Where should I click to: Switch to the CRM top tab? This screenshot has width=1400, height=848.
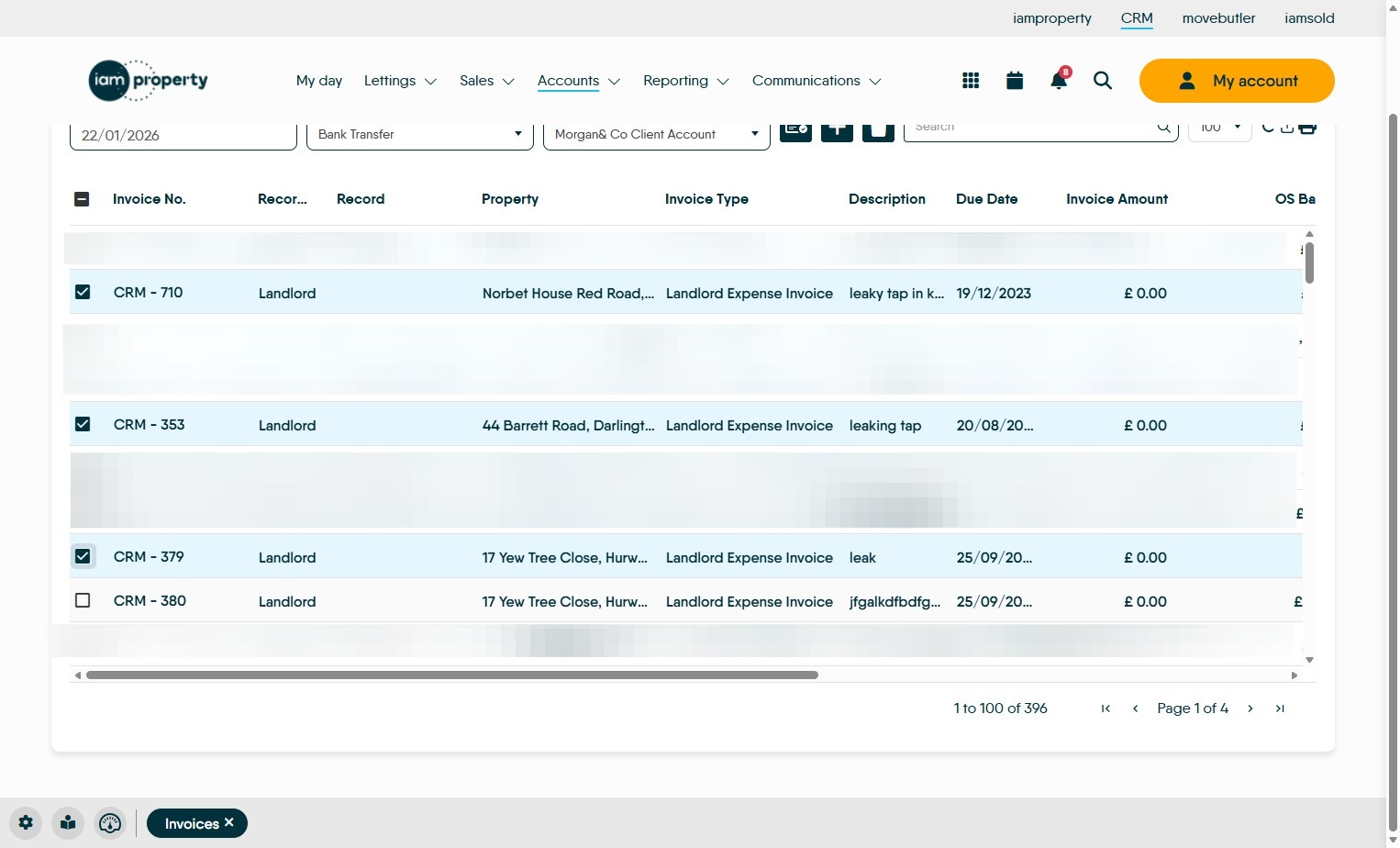(x=1137, y=18)
